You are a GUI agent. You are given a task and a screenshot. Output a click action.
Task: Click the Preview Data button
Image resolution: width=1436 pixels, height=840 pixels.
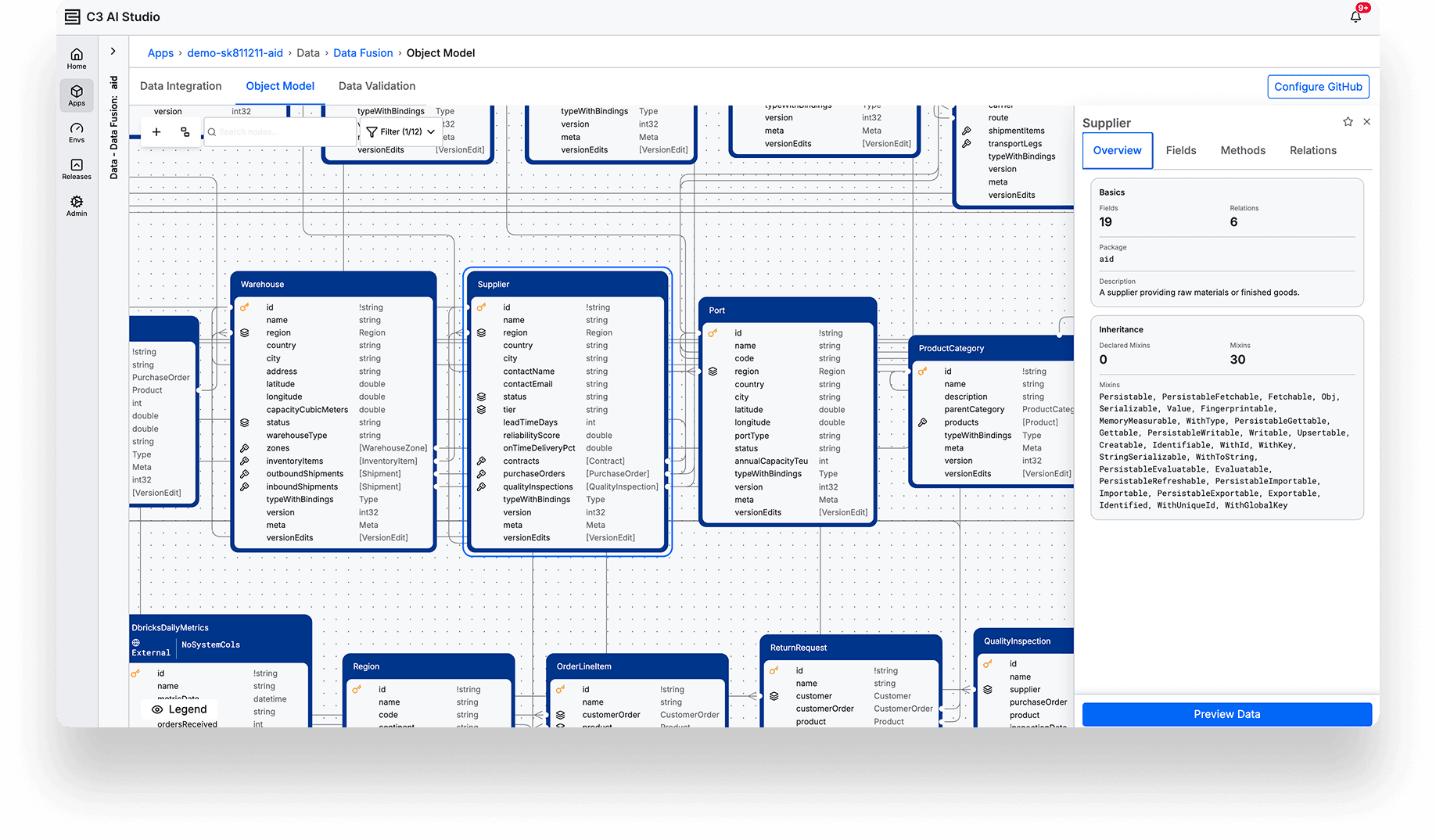click(1226, 714)
